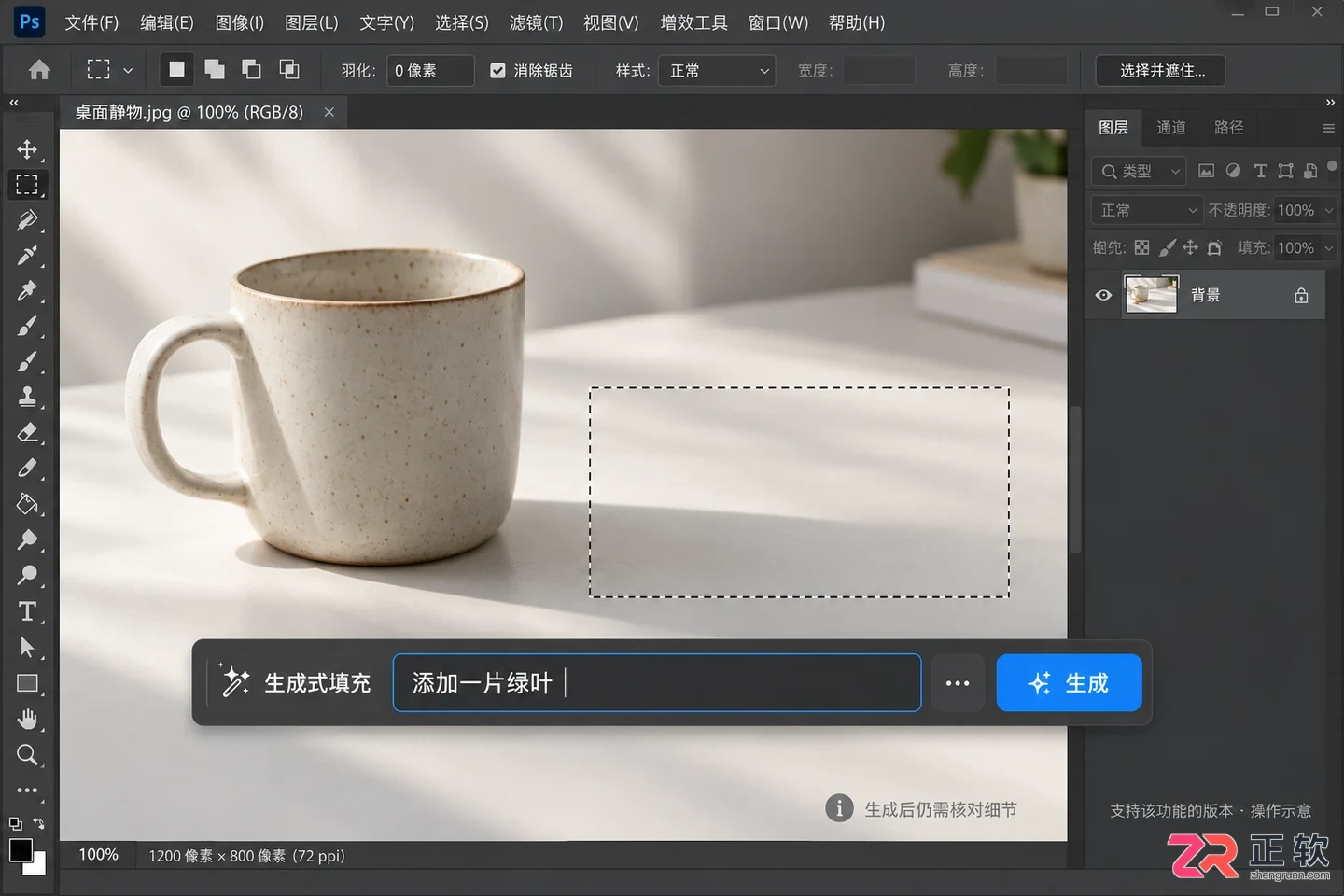Close the 桌面静物.jpg document tab
The width and height of the screenshot is (1344, 896).
(x=329, y=112)
